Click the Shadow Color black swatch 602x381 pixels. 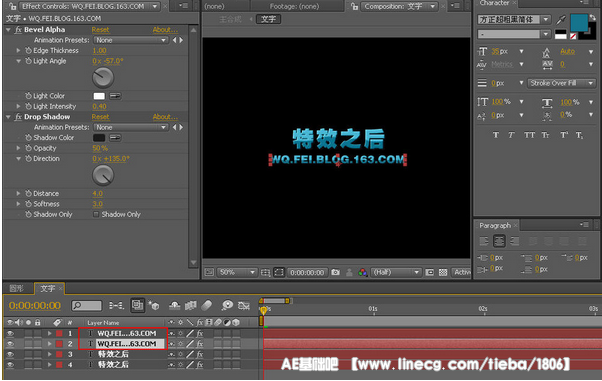(99, 137)
